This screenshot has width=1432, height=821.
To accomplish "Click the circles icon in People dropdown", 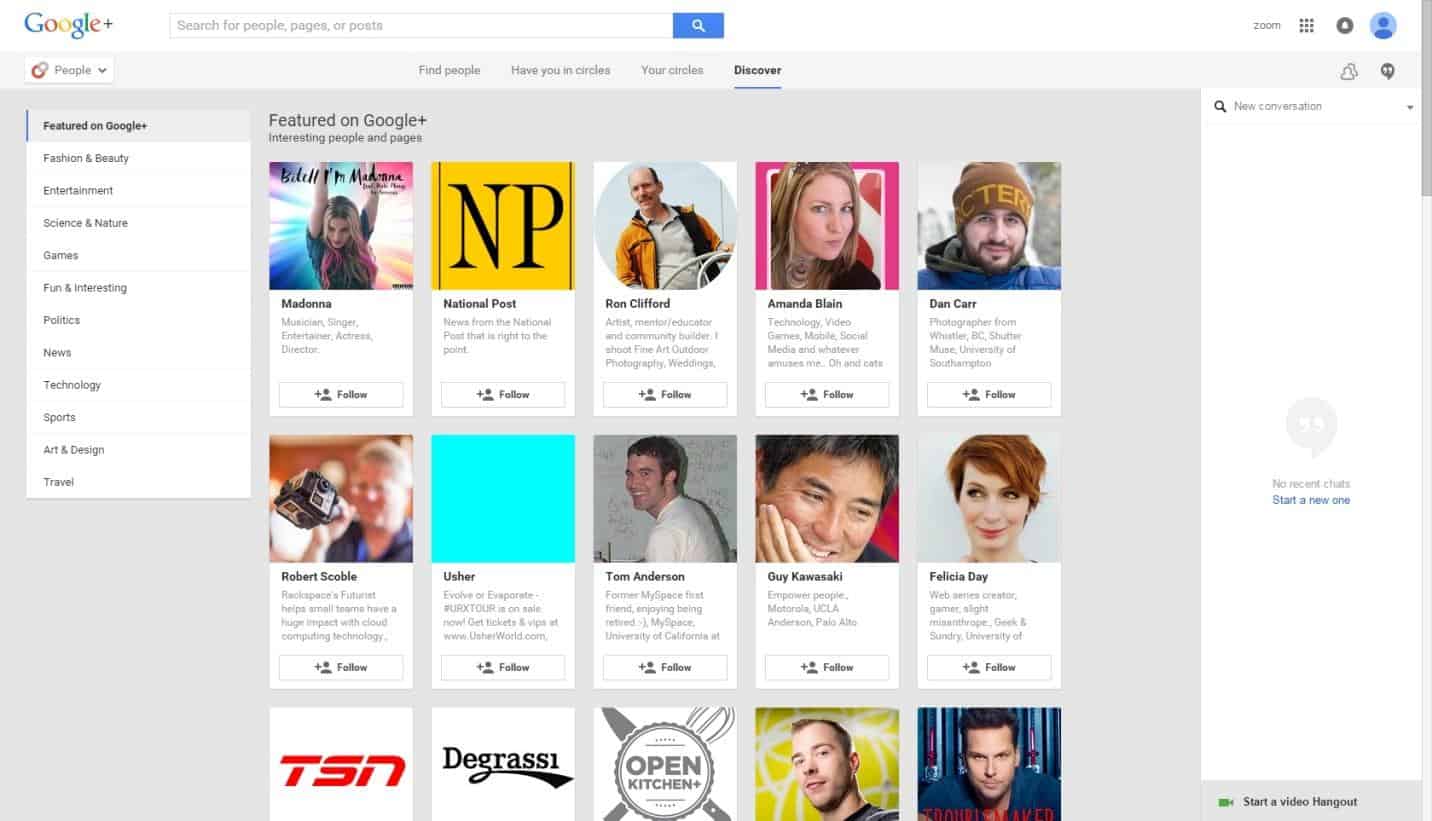I will 40,70.
